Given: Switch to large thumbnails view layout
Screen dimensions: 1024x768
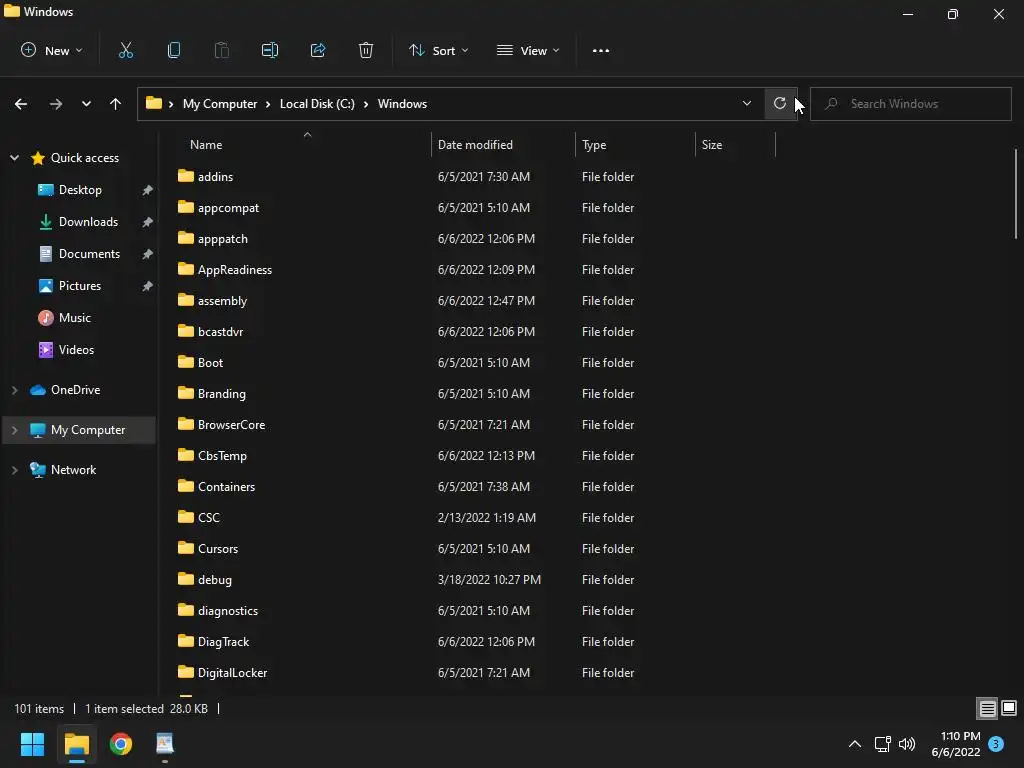Looking at the screenshot, I should pyautogui.click(x=1009, y=708).
